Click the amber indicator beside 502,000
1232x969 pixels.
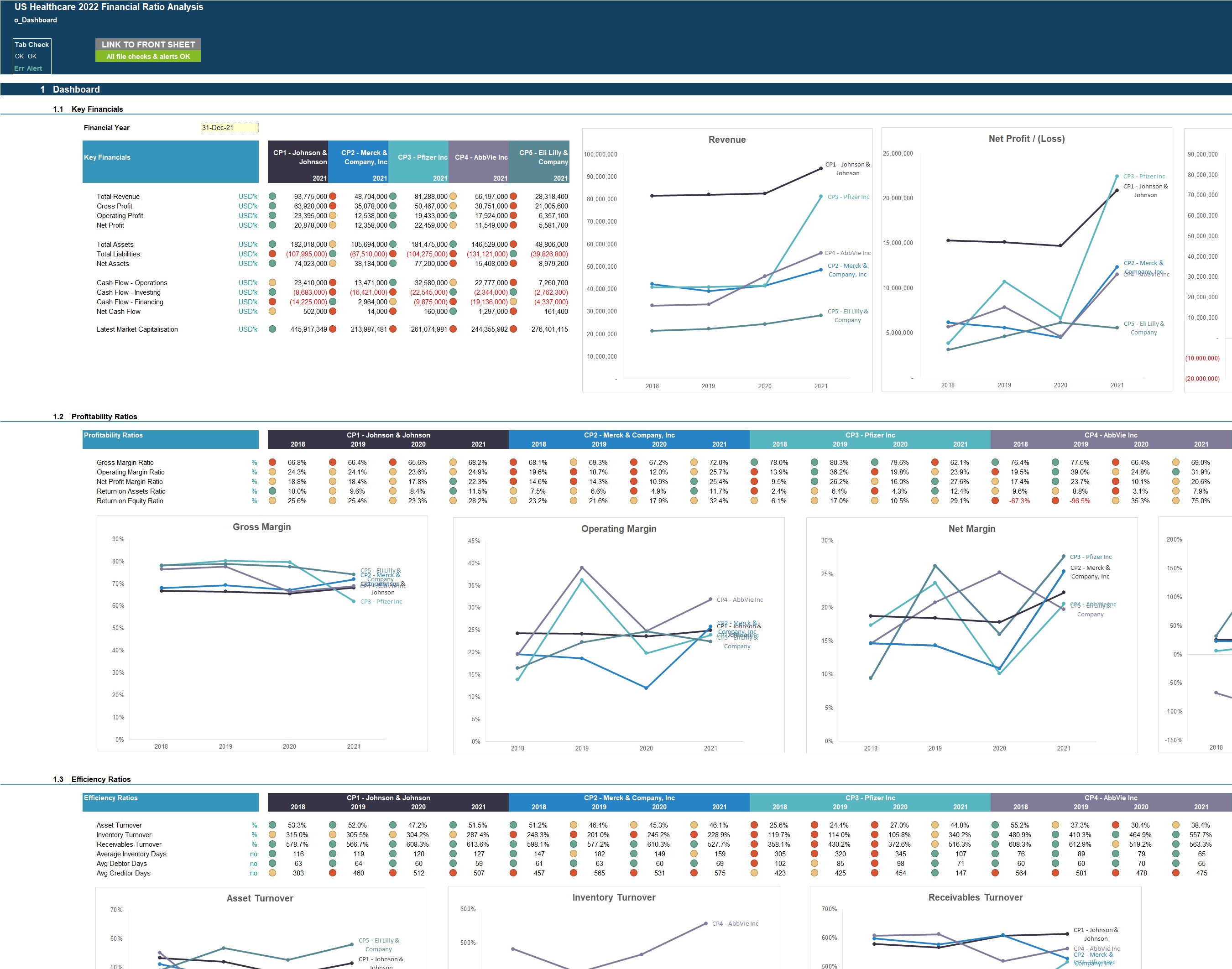pyautogui.click(x=272, y=311)
